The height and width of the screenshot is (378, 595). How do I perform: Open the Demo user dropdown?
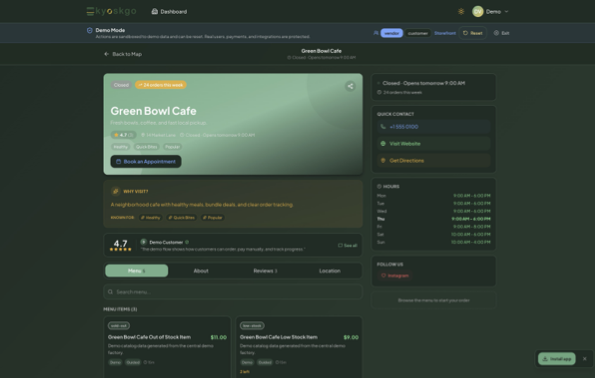(490, 11)
